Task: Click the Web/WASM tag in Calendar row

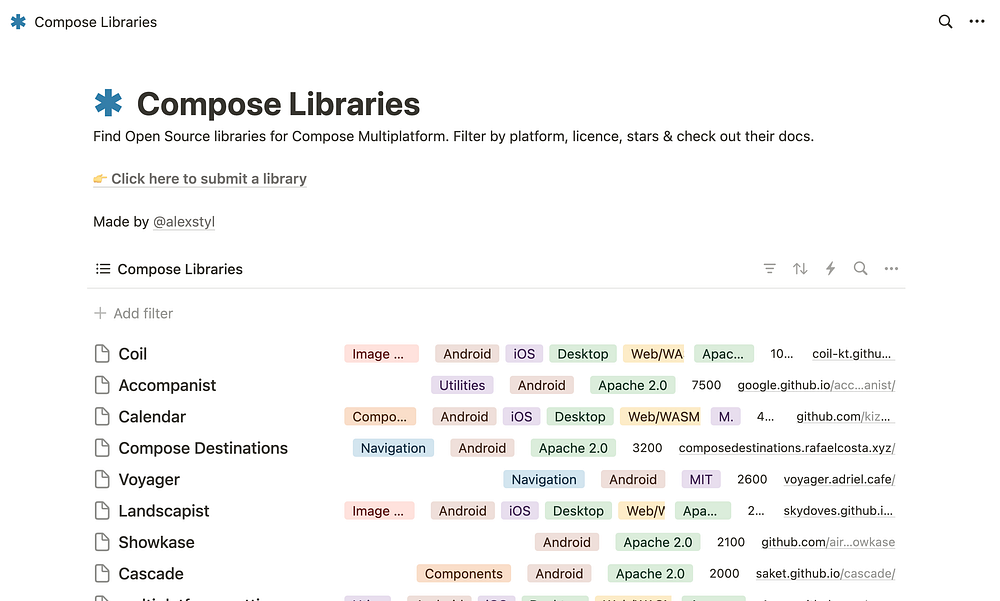Action: click(660, 416)
